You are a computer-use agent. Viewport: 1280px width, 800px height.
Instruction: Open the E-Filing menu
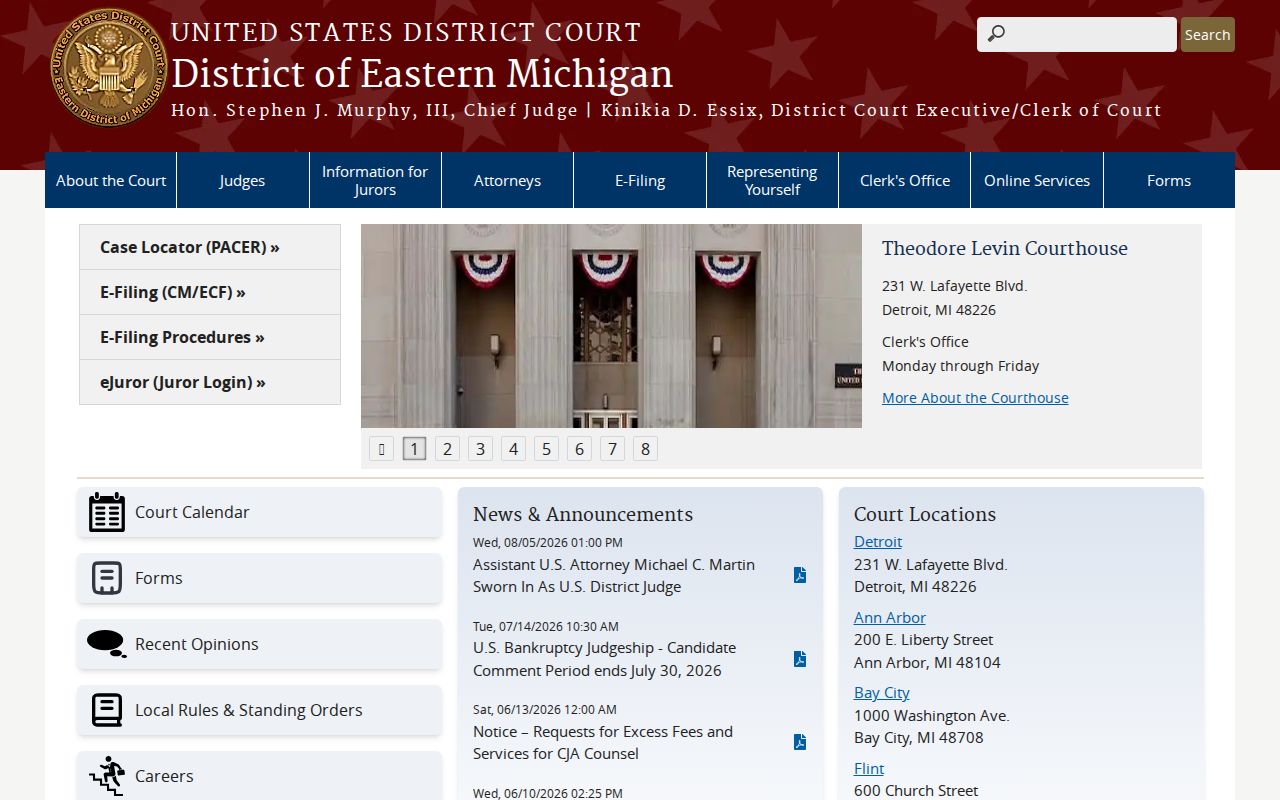pos(640,180)
